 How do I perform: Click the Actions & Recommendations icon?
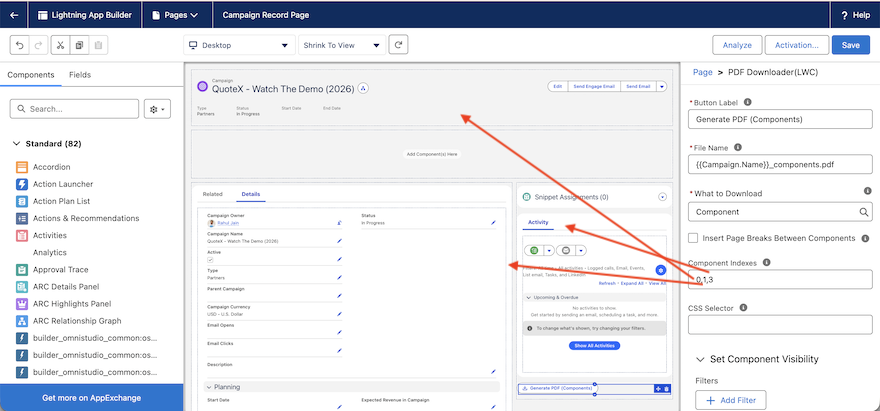[x=22, y=218]
